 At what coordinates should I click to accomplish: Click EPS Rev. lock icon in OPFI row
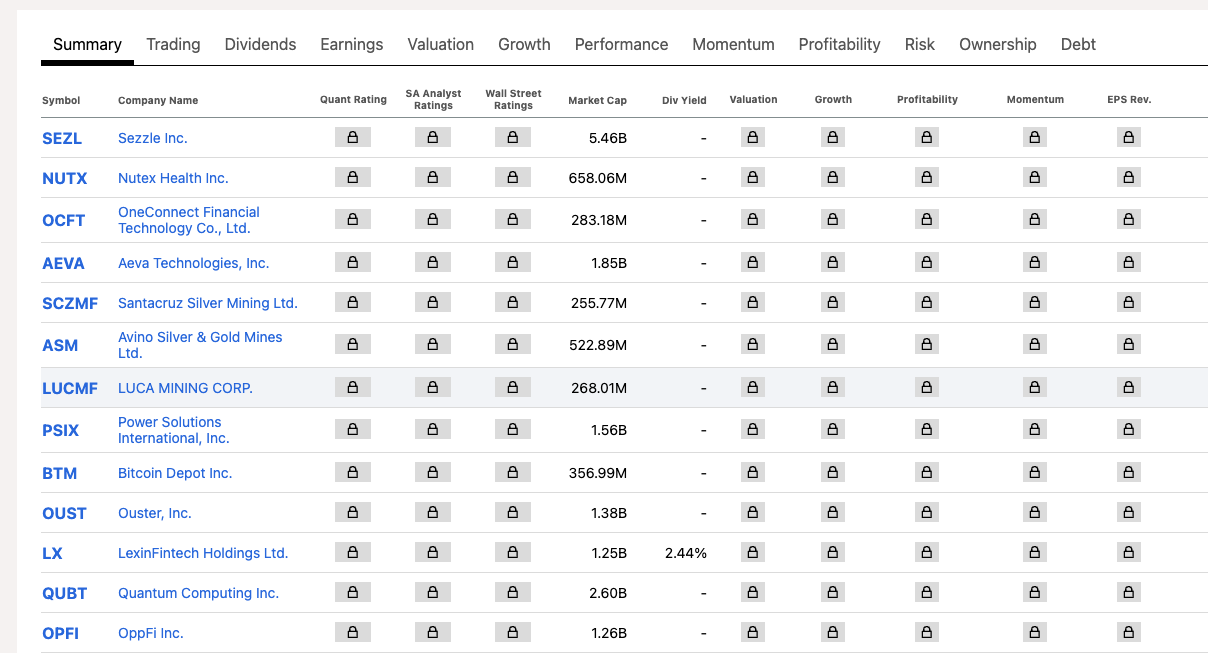[1129, 633]
